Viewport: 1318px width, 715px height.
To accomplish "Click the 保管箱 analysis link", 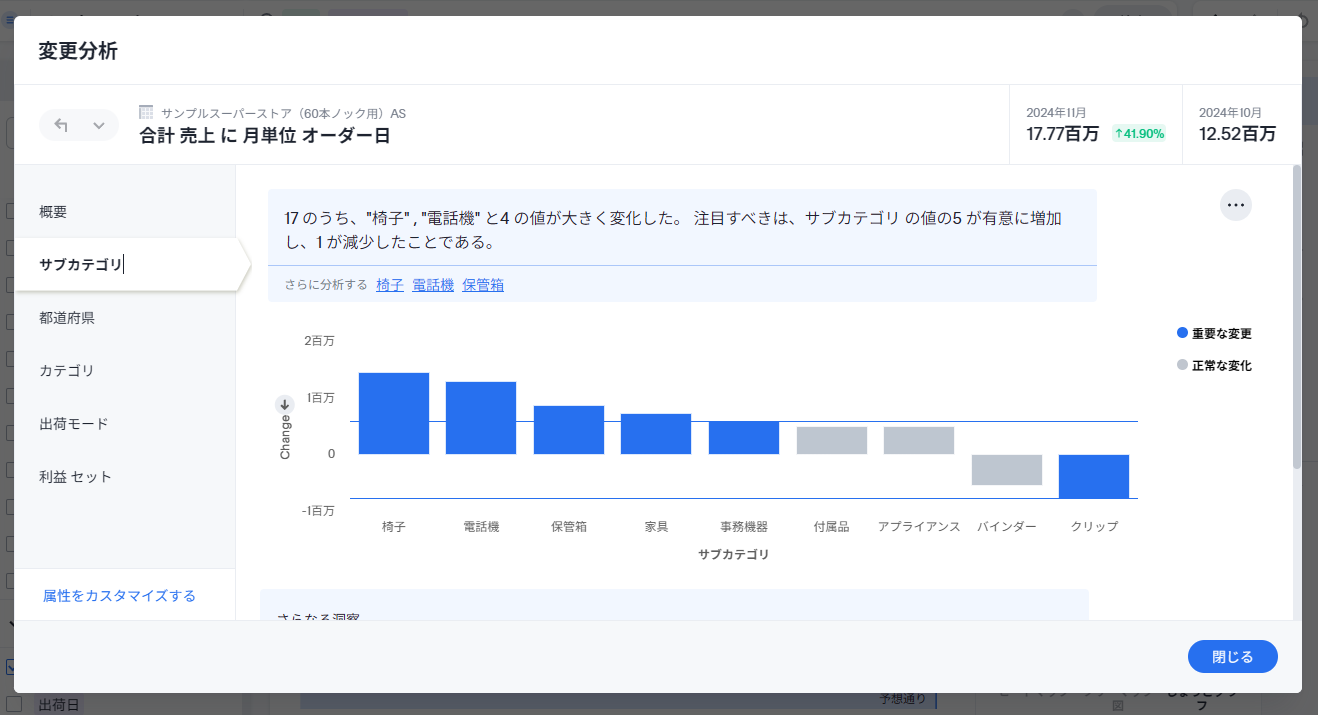I will [483, 285].
